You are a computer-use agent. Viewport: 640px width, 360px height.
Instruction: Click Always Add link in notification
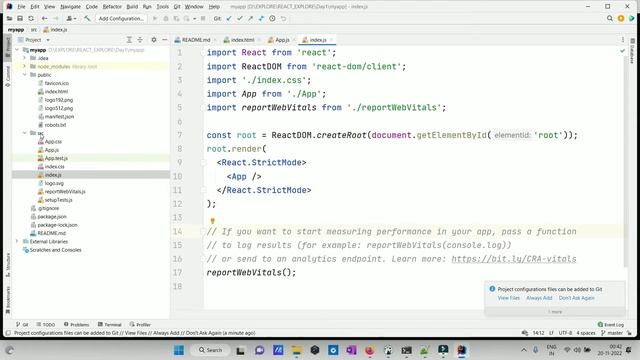[x=539, y=298]
